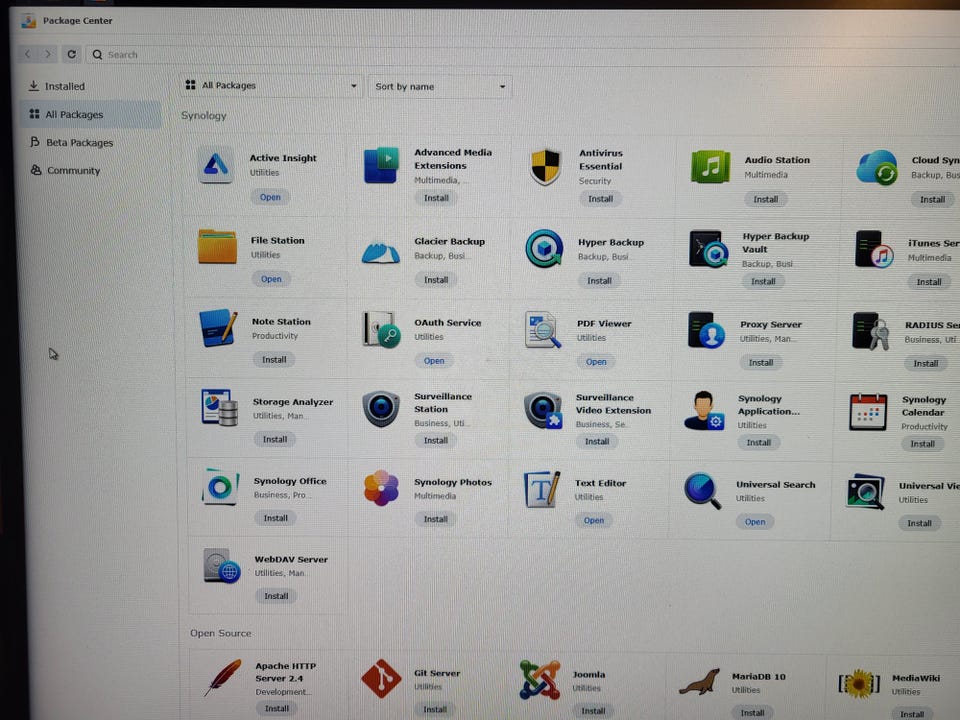Viewport: 960px width, 720px height.
Task: Install WebDAV Server
Action: point(276,596)
